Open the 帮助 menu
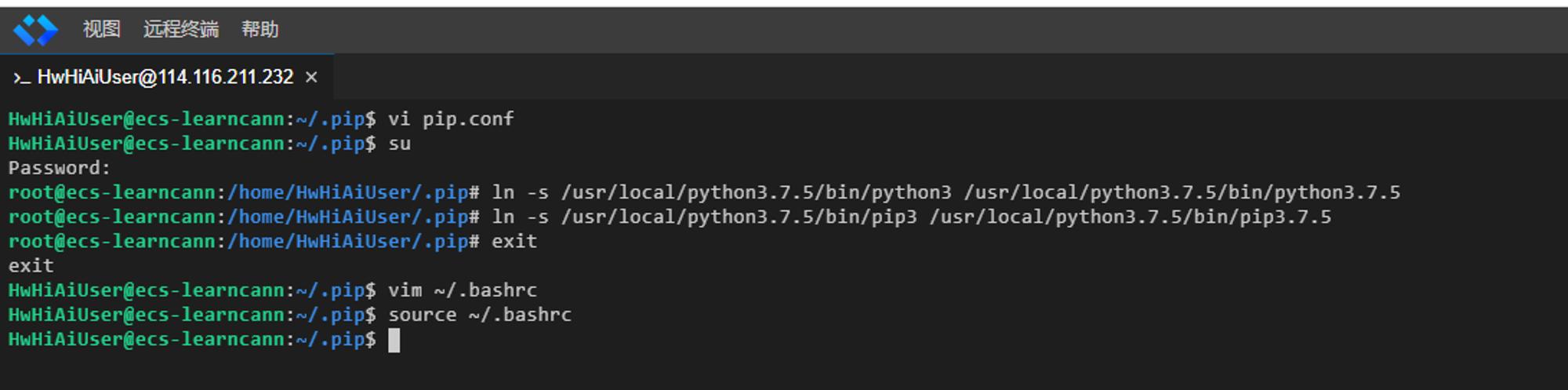The width and height of the screenshot is (1568, 390). click(x=260, y=30)
